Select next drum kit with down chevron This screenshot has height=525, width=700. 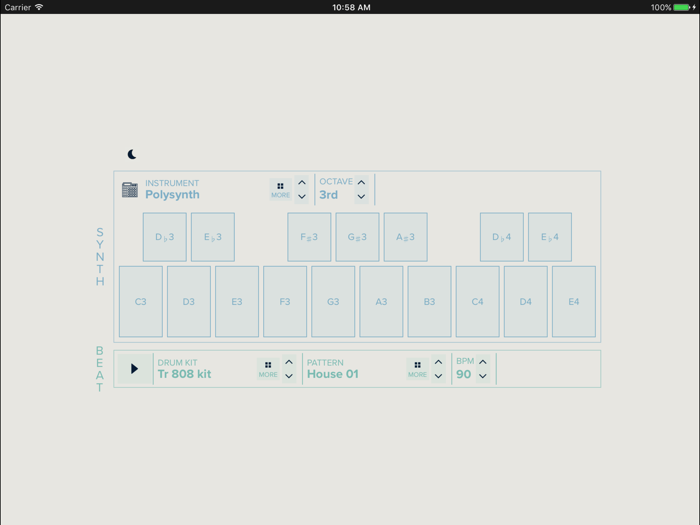[x=289, y=376]
